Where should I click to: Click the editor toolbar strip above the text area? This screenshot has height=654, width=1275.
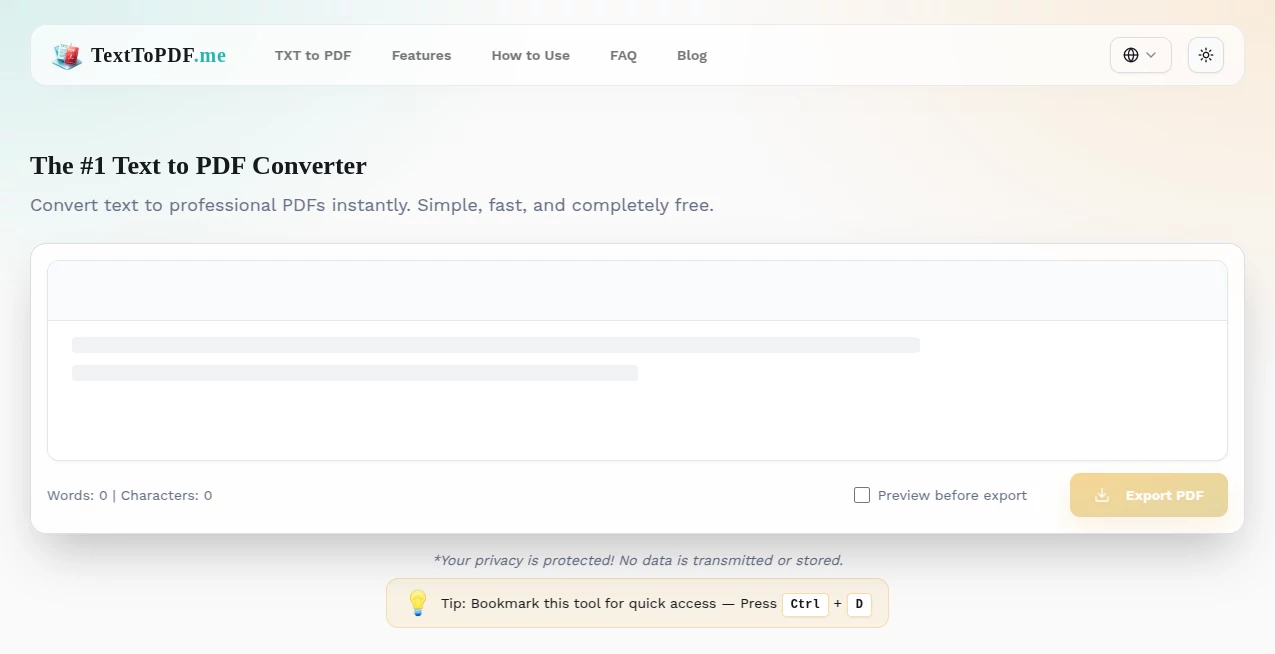[x=637, y=288]
